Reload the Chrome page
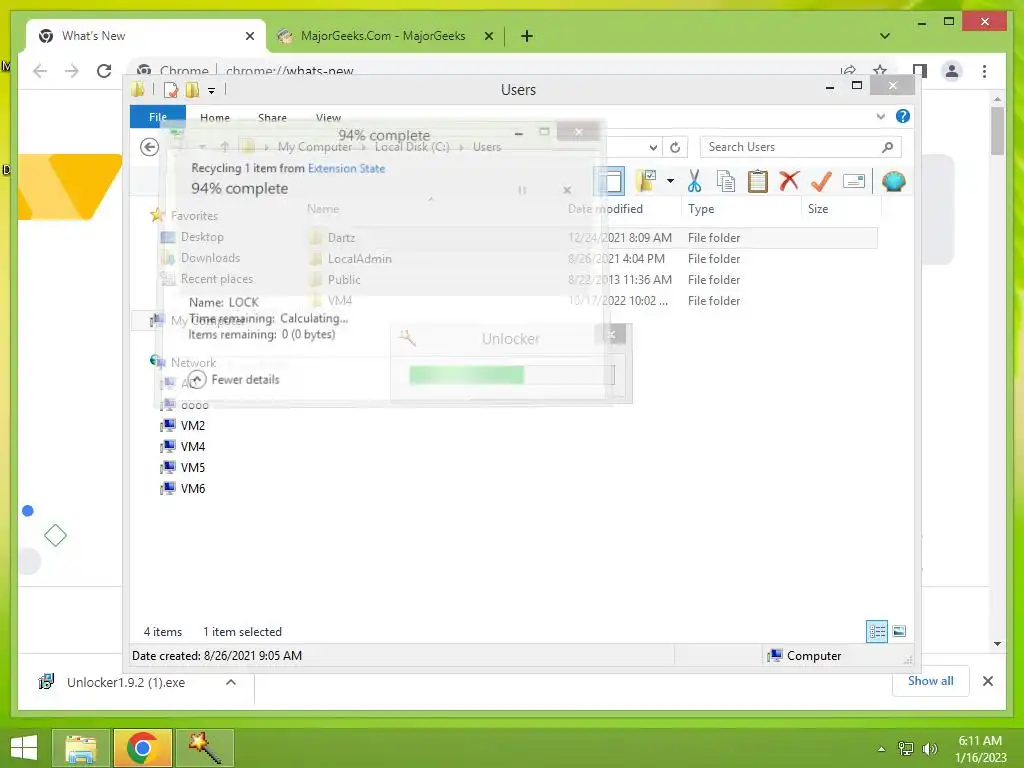 [104, 71]
